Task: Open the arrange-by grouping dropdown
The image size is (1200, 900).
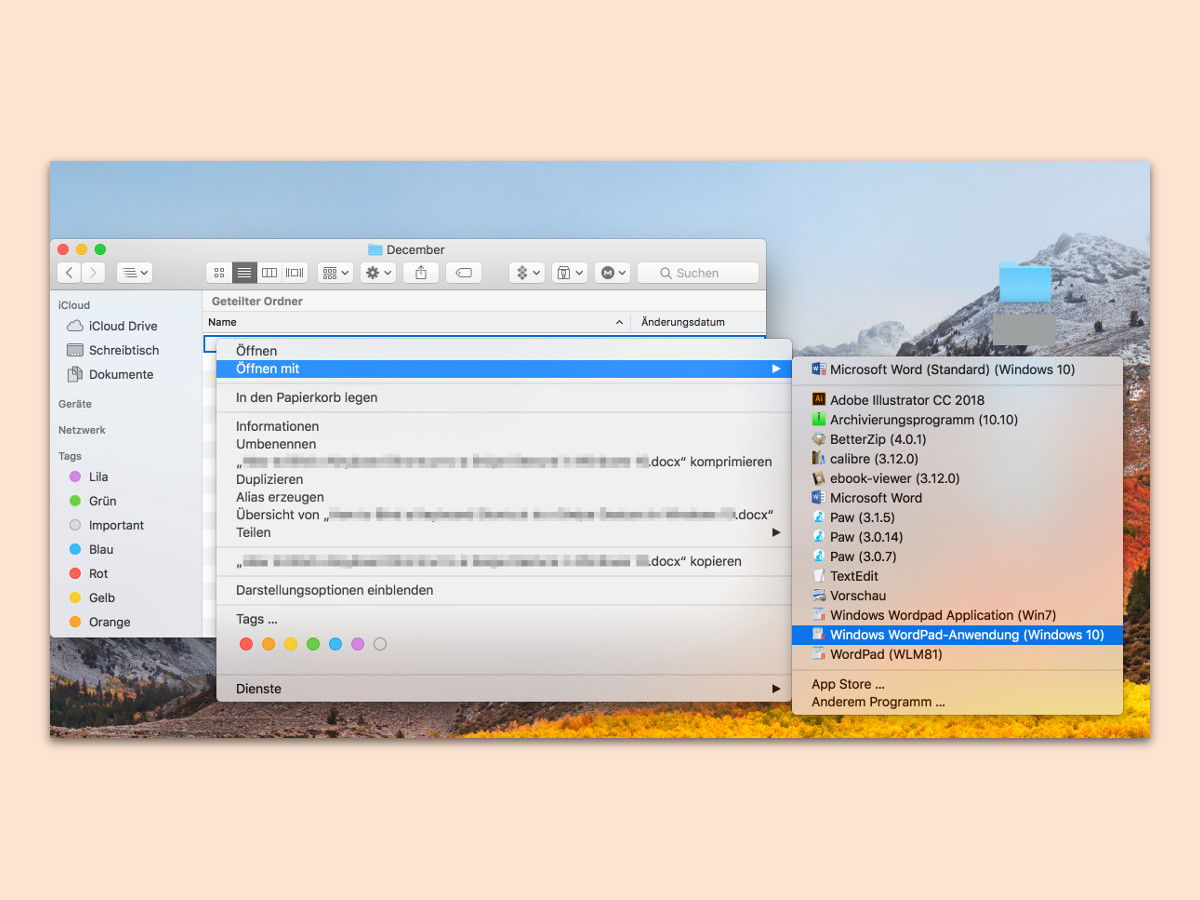Action: coord(335,273)
